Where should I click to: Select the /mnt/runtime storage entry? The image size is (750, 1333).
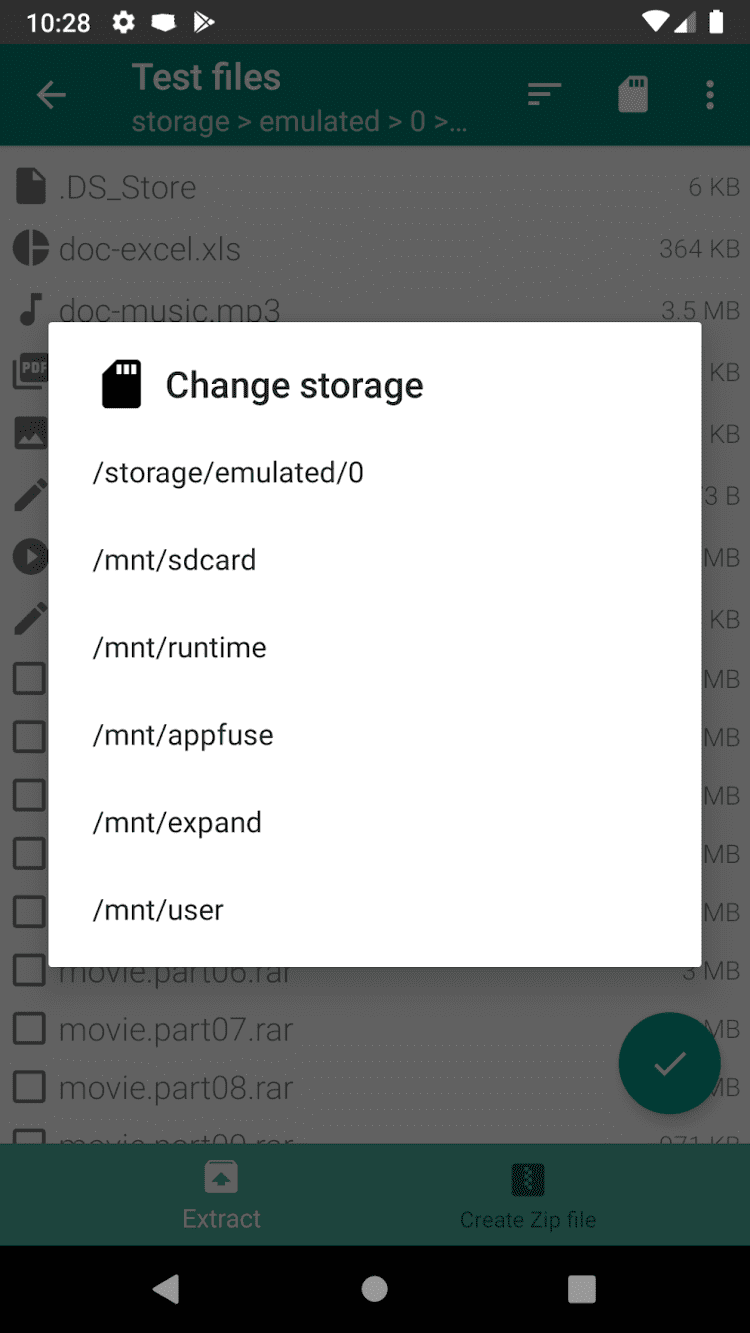click(x=180, y=648)
